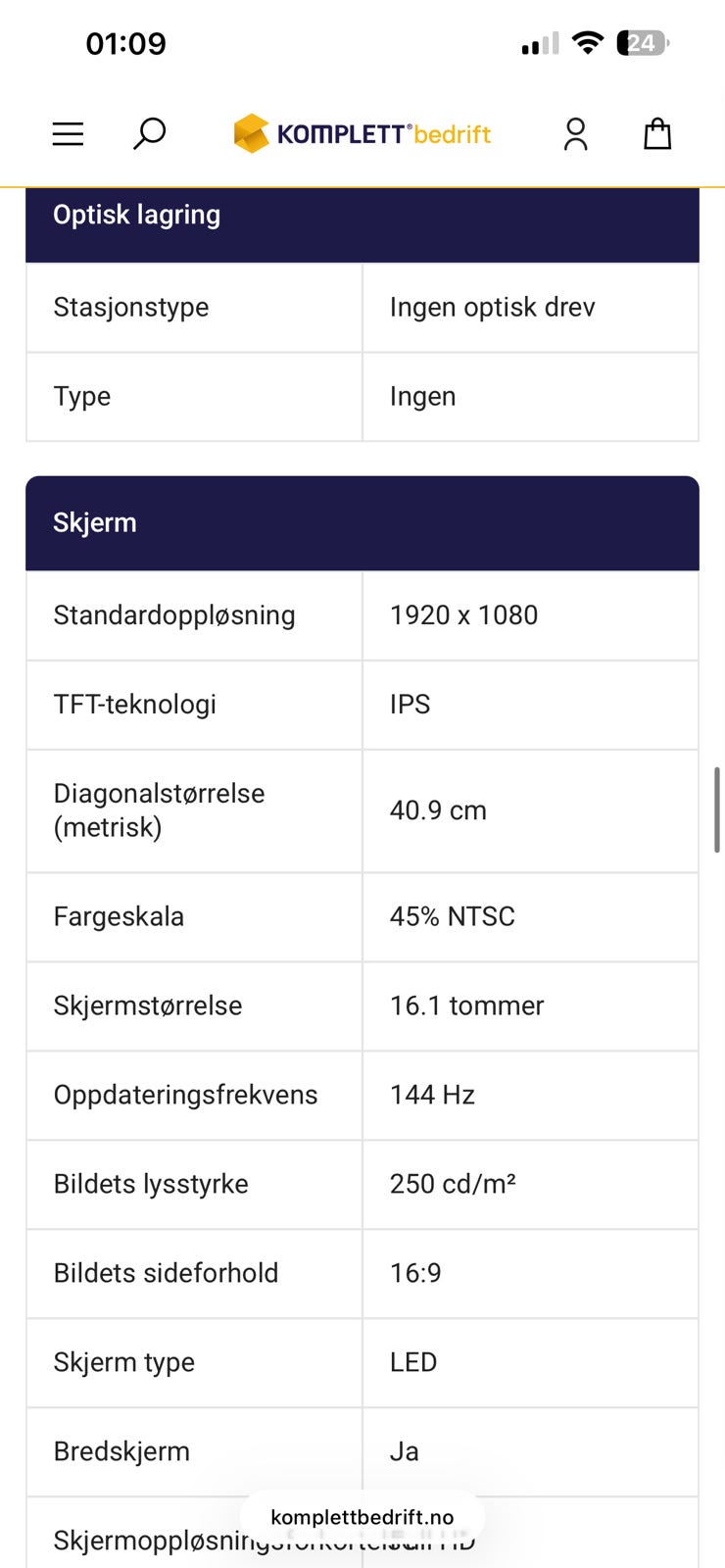Open the user account icon
The image size is (725, 1568).
576,134
